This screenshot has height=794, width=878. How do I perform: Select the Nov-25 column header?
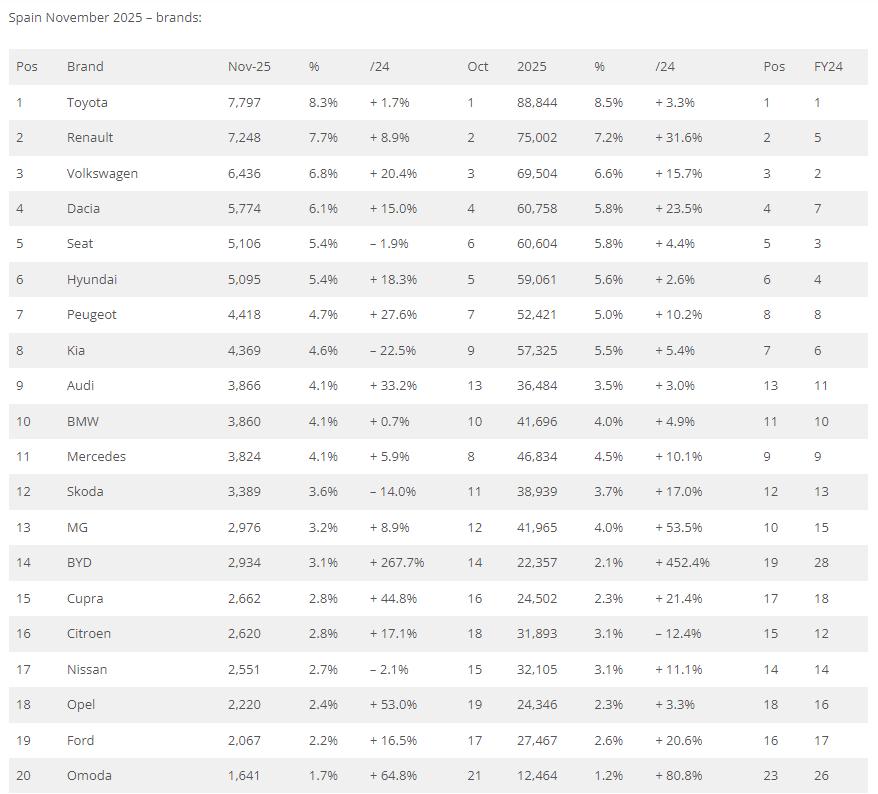coord(249,67)
